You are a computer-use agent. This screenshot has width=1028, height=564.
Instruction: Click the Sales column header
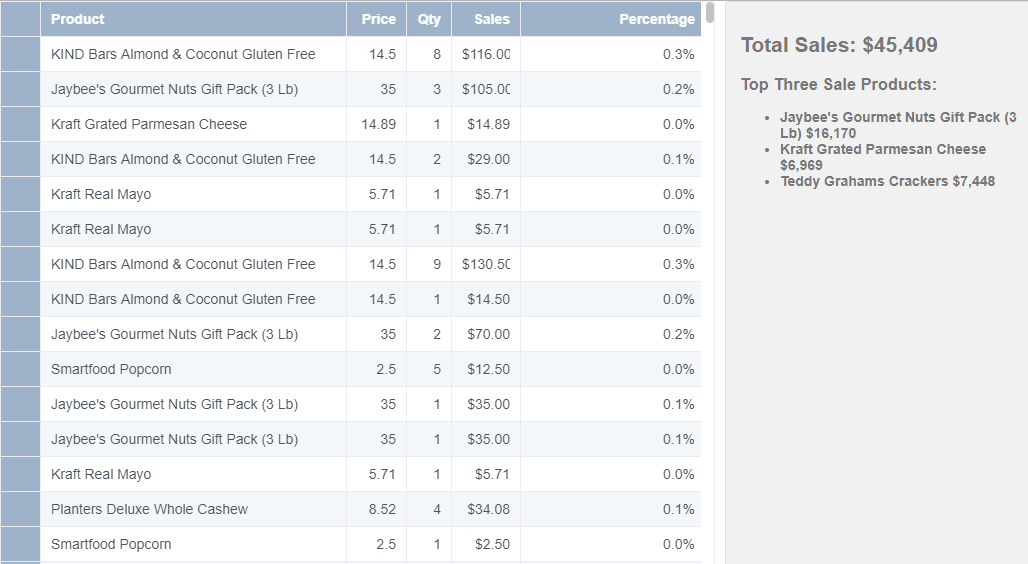point(486,19)
